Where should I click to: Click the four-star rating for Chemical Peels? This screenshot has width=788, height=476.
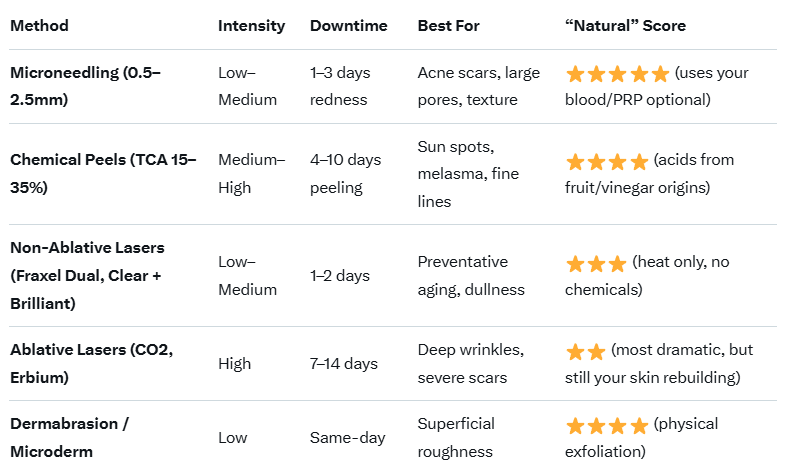(607, 162)
